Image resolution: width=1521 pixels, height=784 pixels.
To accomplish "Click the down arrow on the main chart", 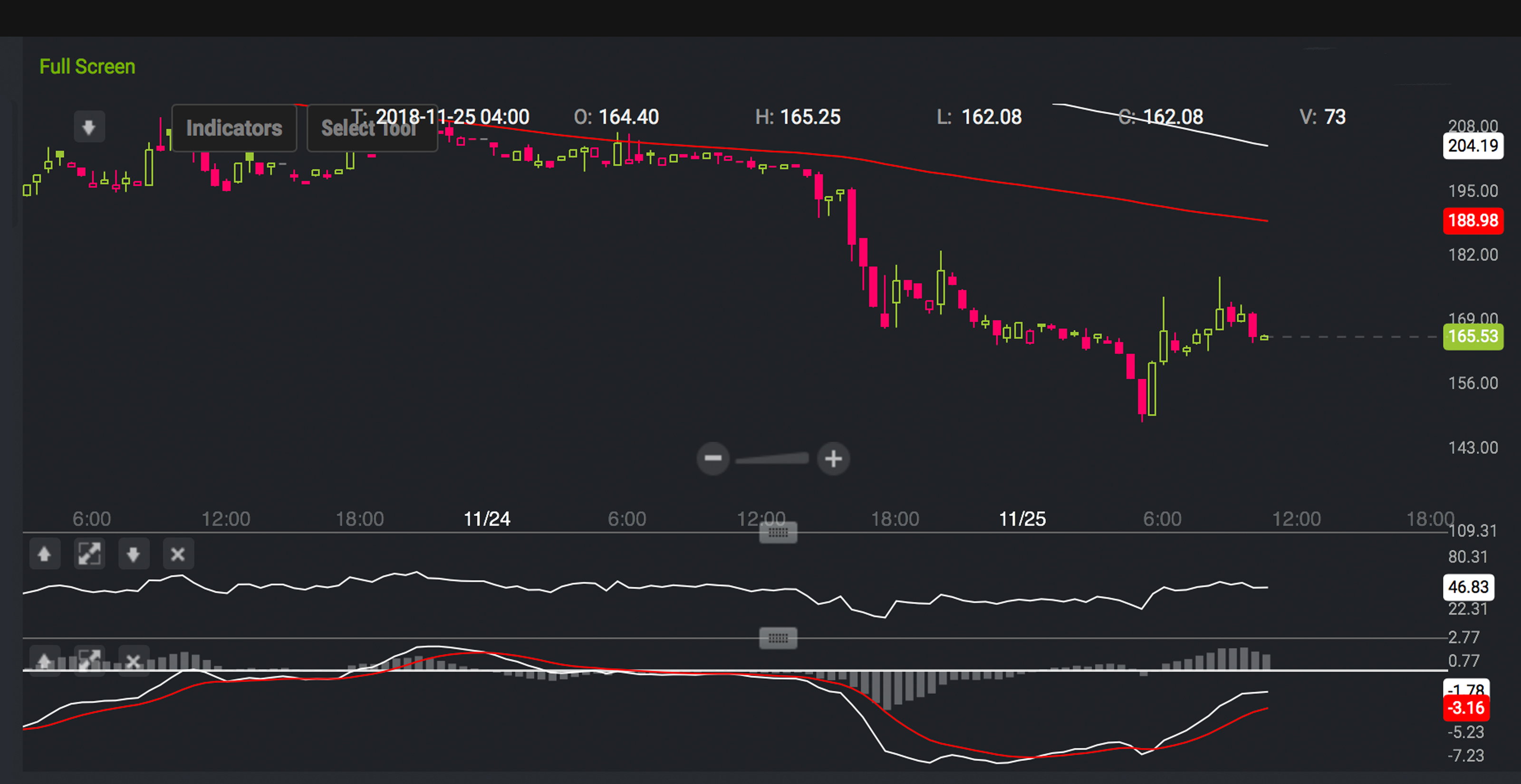I will click(89, 126).
